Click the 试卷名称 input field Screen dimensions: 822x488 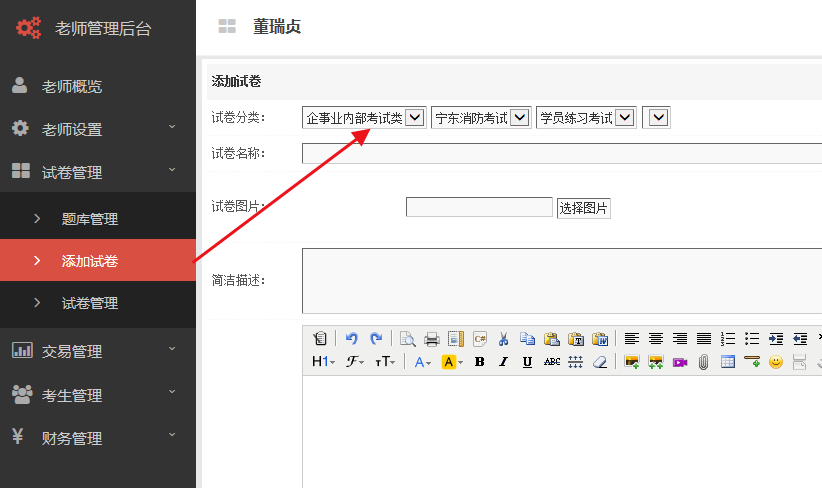(561, 153)
